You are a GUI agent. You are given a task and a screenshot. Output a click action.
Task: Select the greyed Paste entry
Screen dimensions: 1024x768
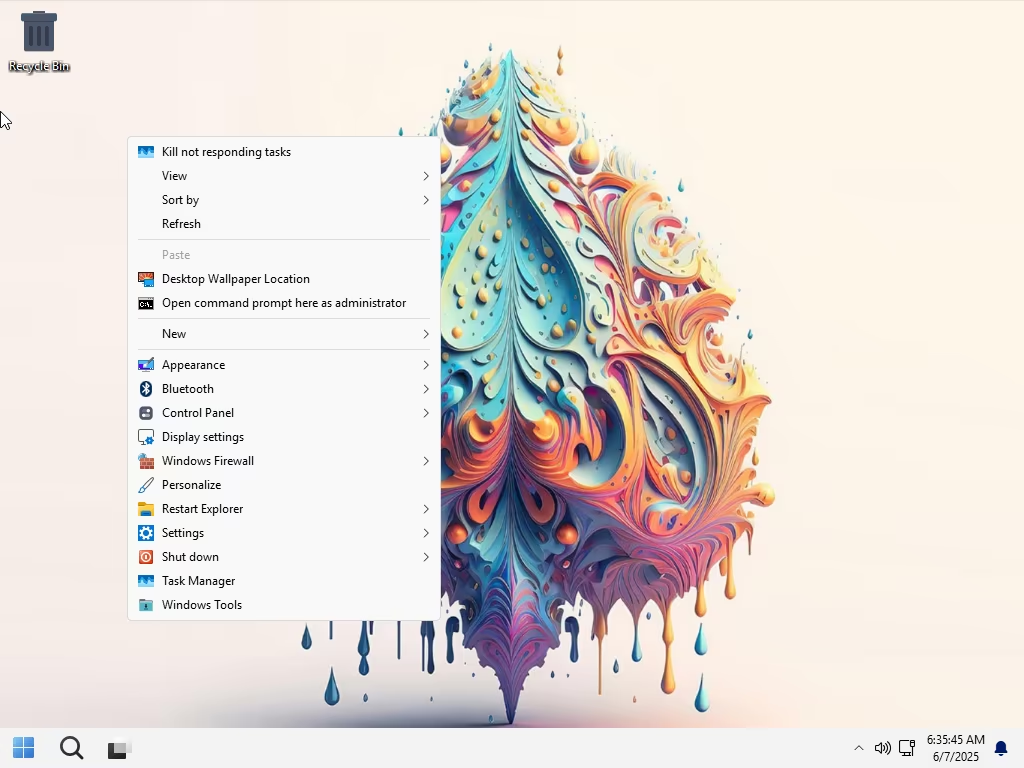(176, 255)
